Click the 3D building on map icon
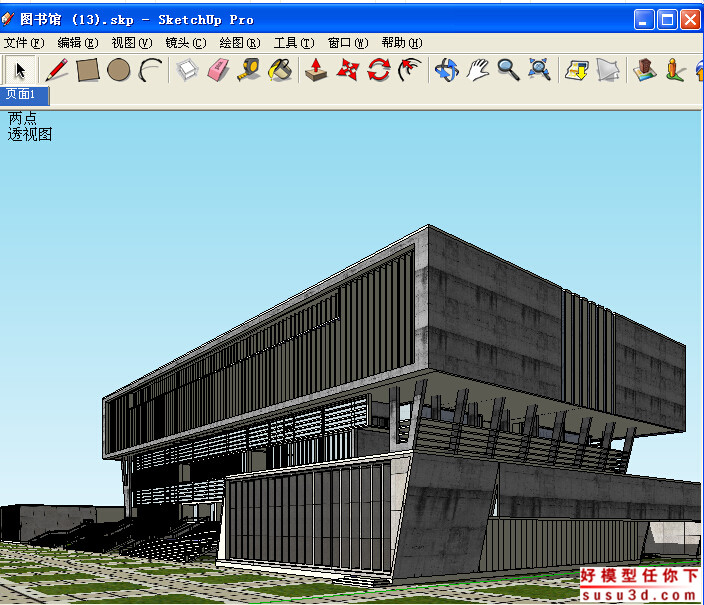The height and width of the screenshot is (605, 704). (645, 70)
